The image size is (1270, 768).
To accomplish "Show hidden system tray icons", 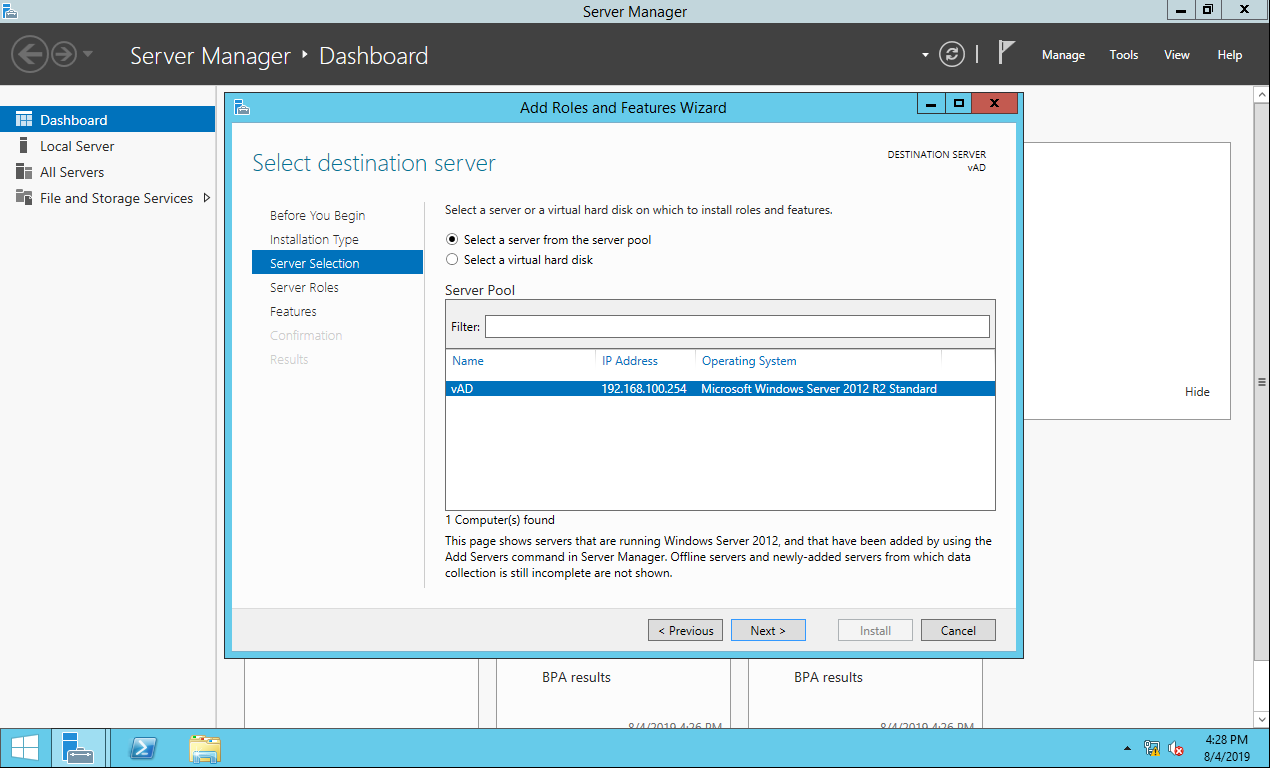I will click(1128, 748).
